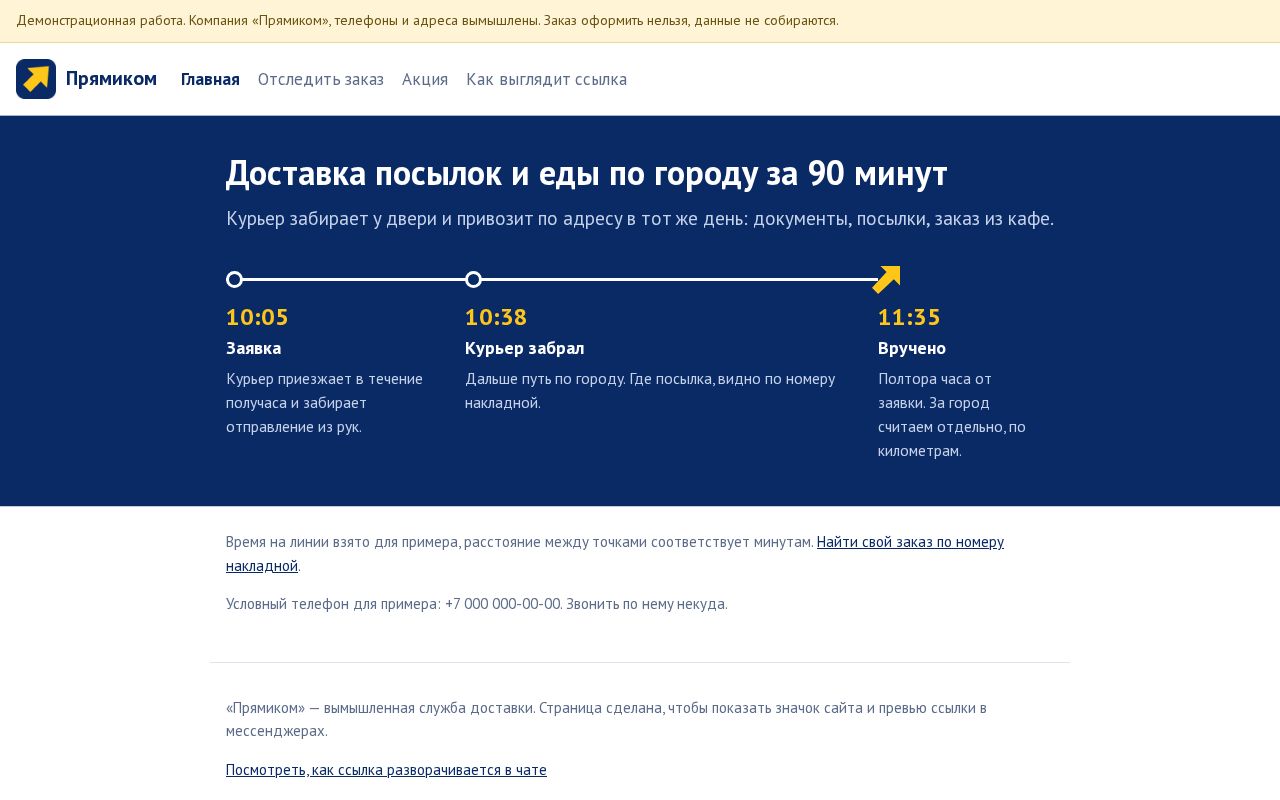This screenshot has height=800, width=1280.
Task: Select the 10:05 timeline point marker
Action: click(234, 279)
